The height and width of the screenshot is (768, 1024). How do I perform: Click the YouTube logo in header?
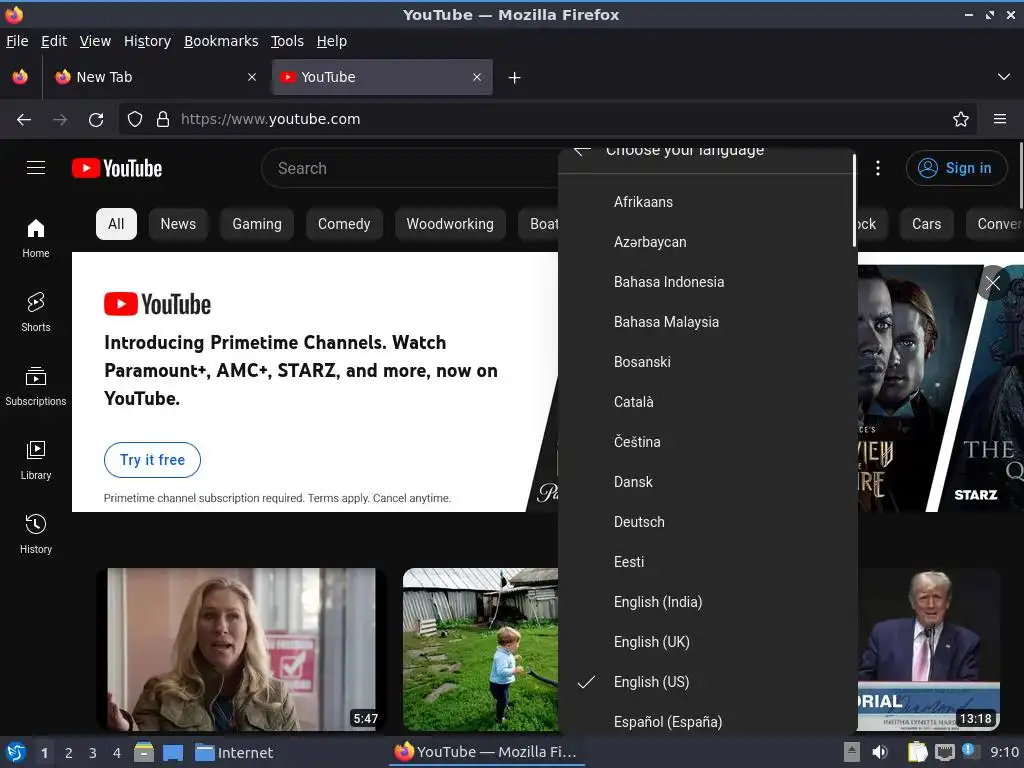[x=117, y=168]
